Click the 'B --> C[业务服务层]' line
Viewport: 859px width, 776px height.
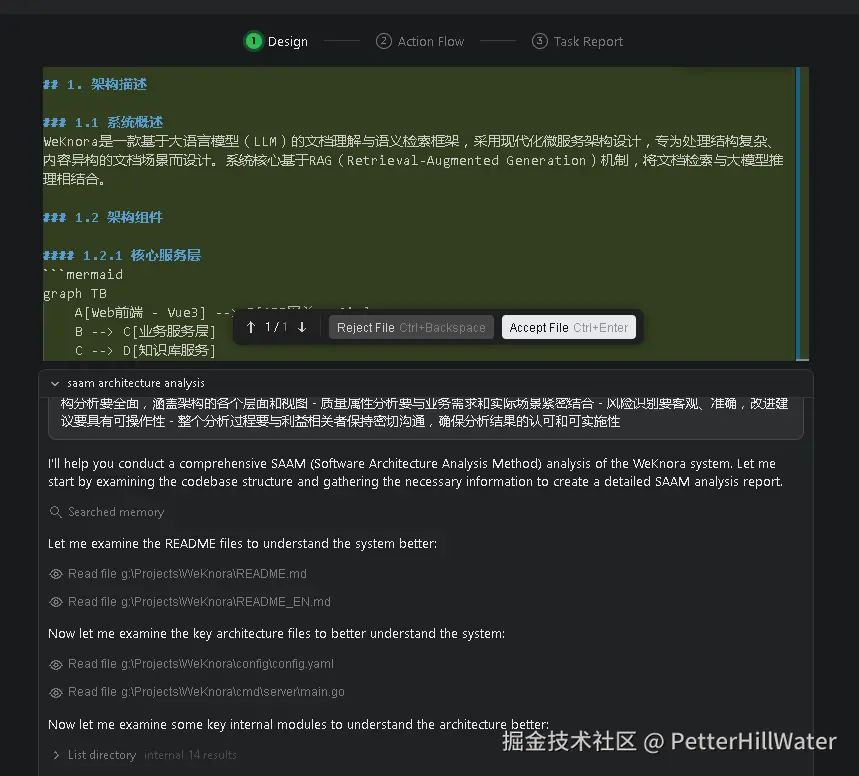pos(145,331)
